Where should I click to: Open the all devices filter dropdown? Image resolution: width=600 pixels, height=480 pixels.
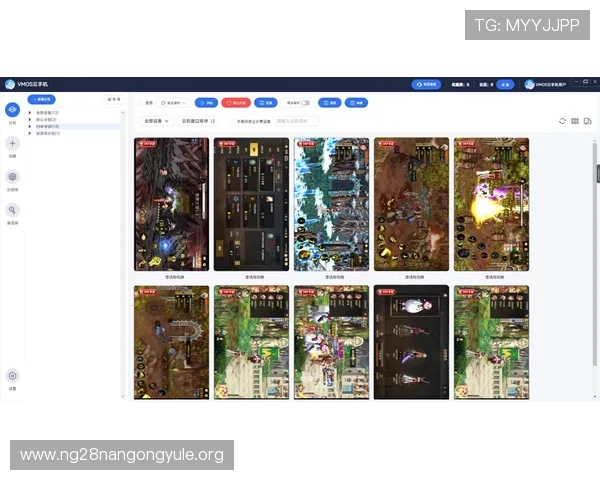pos(156,121)
